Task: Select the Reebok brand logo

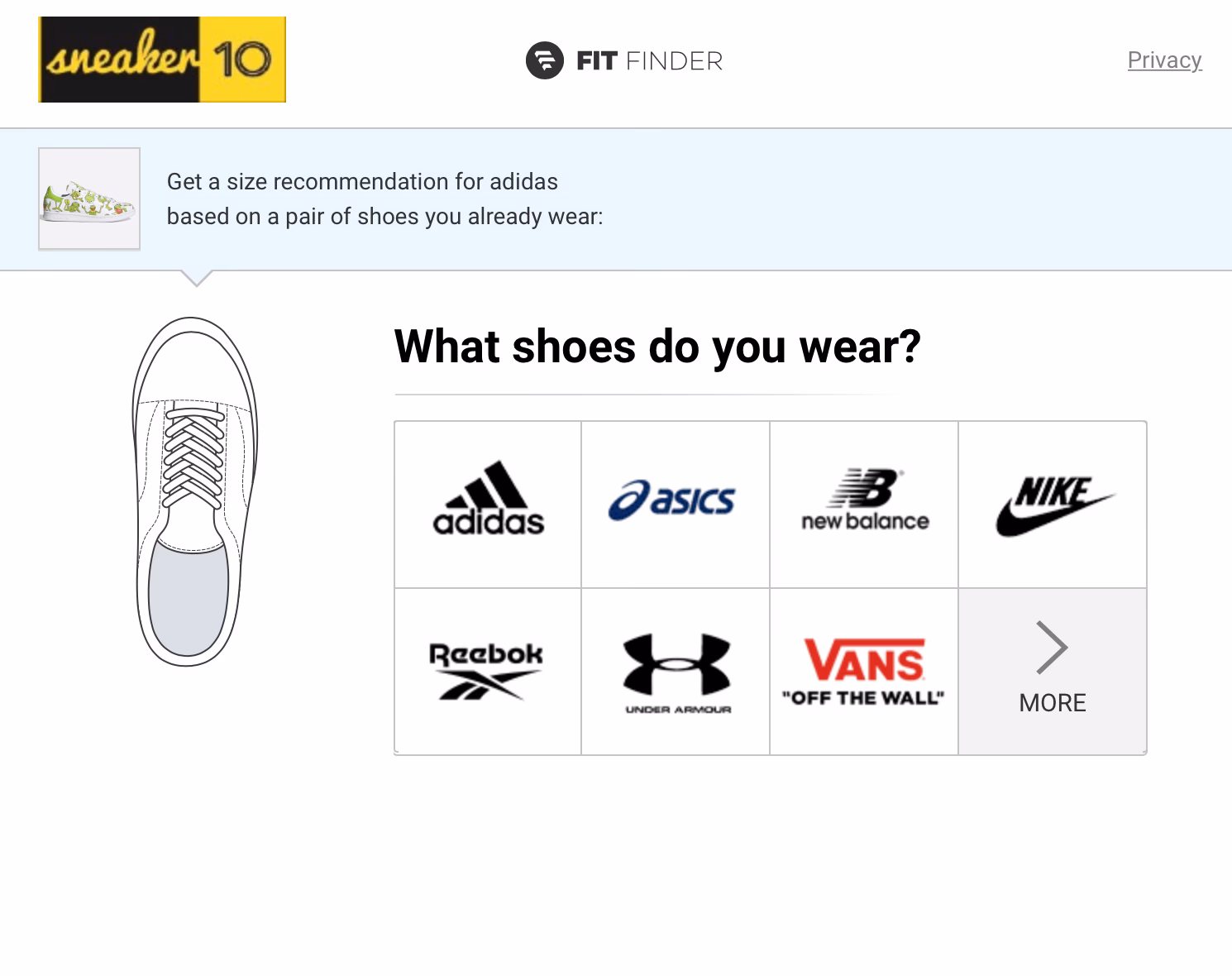Action: point(487,668)
